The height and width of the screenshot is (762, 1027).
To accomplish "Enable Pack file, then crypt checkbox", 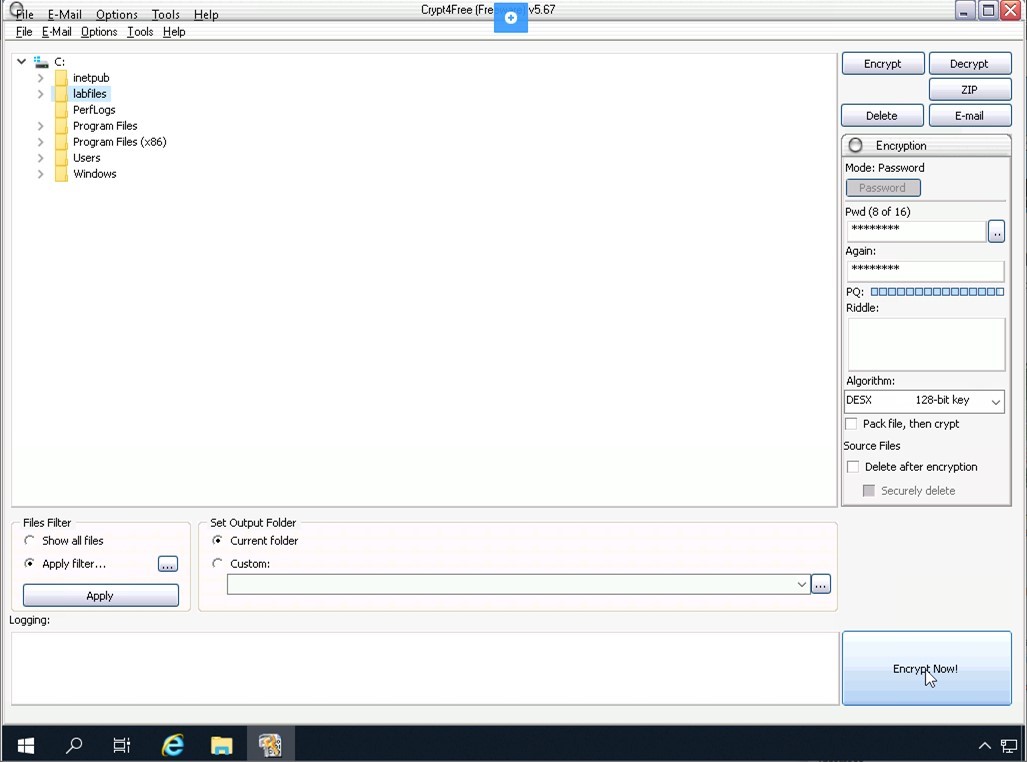I will (852, 424).
